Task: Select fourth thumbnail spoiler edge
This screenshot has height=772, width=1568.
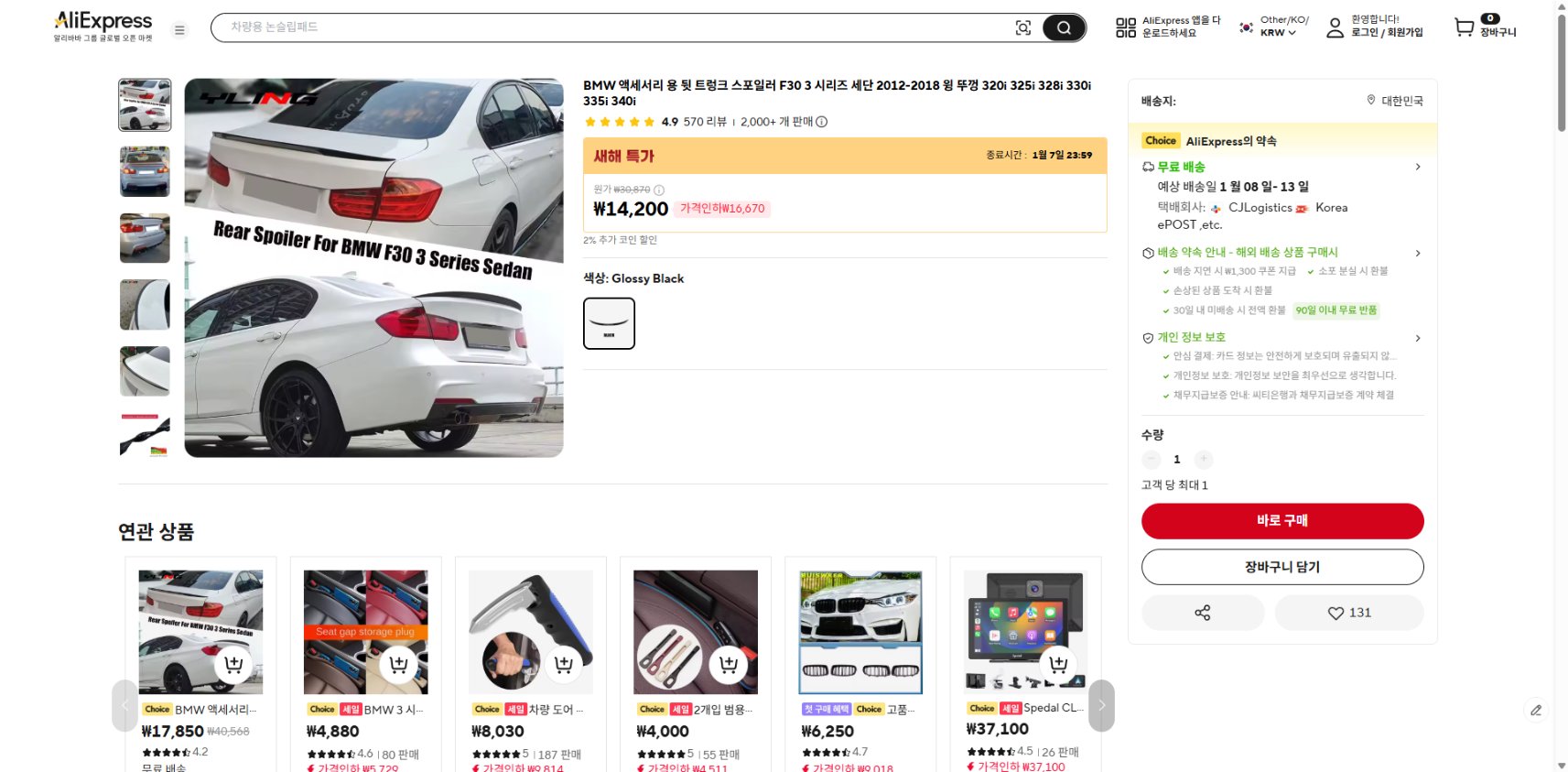Action: pos(145,305)
